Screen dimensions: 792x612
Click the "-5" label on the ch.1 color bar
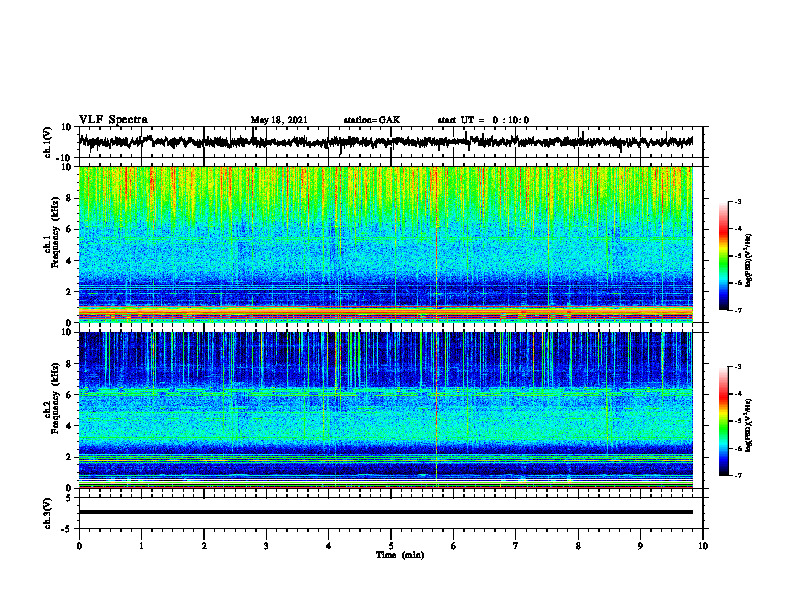(738, 256)
